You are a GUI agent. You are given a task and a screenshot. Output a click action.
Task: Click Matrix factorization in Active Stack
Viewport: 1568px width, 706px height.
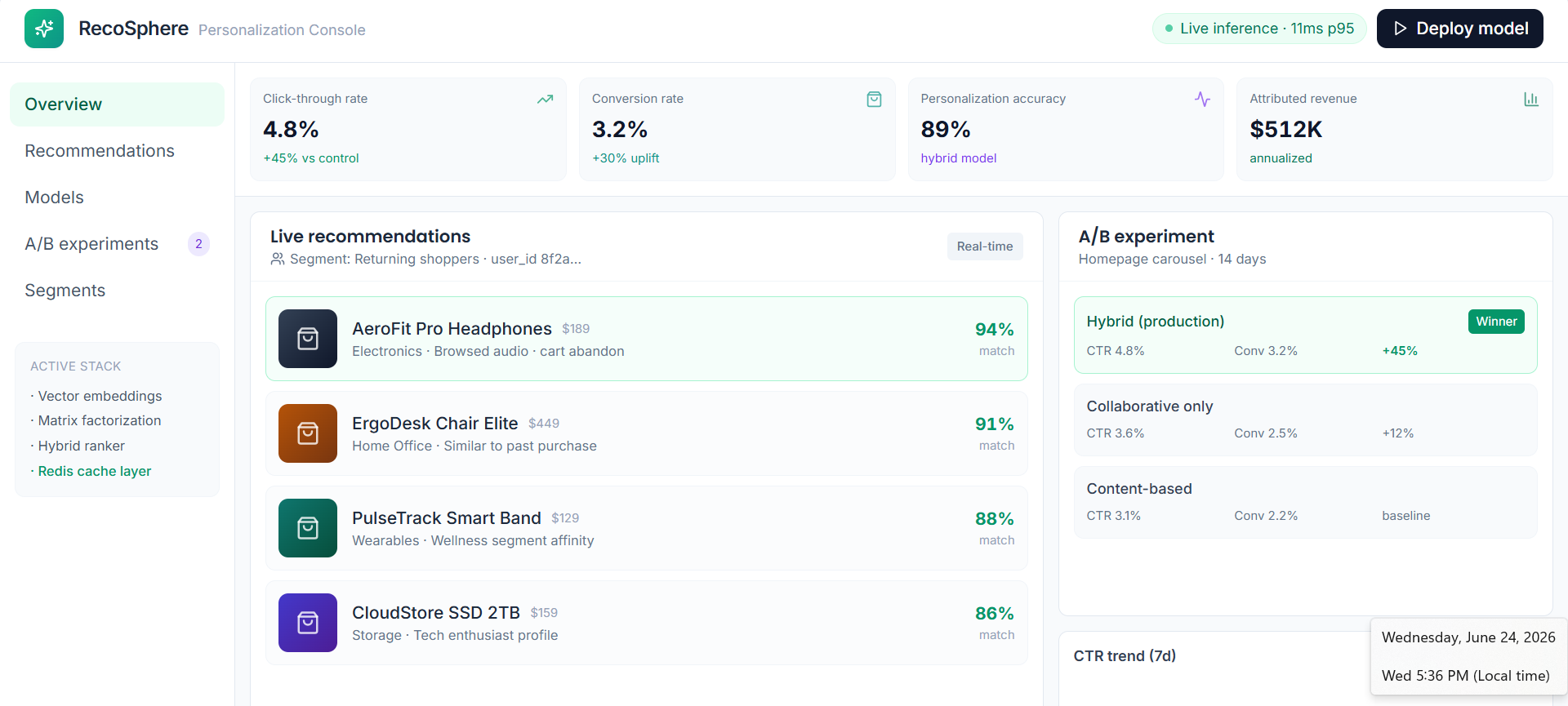[x=100, y=420]
